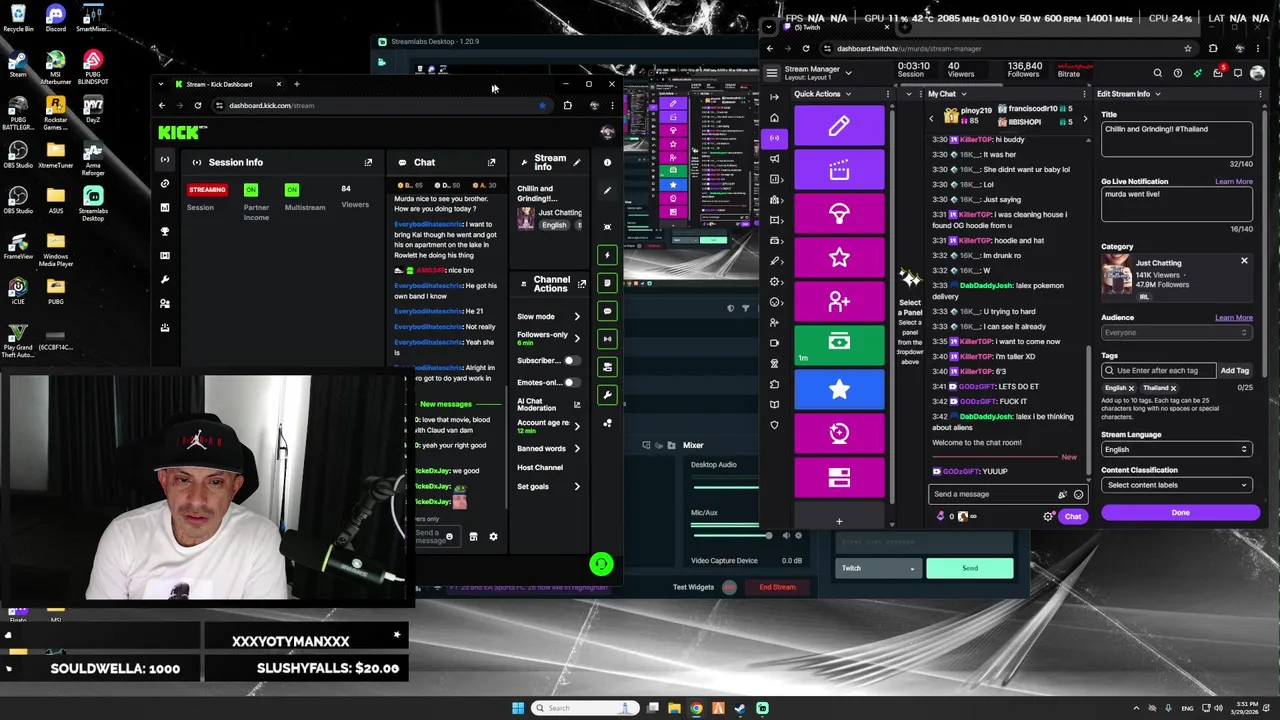Pop out Kick Session Info panel

[368, 162]
